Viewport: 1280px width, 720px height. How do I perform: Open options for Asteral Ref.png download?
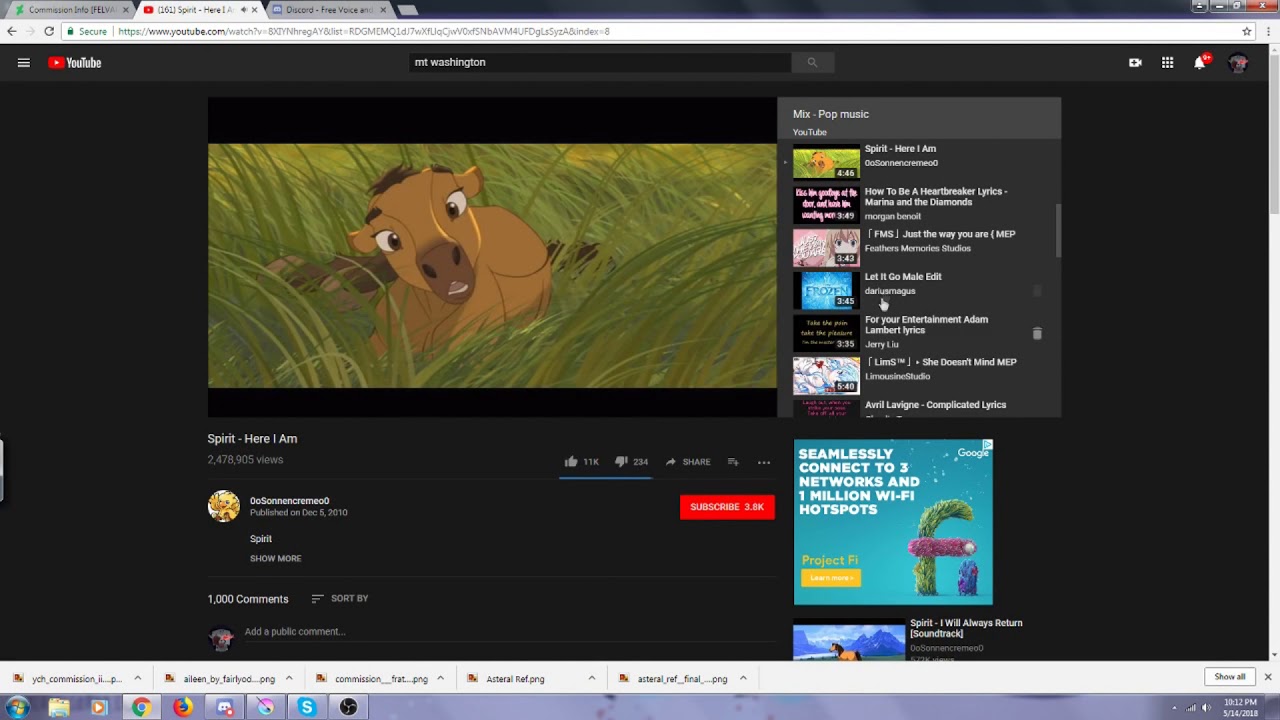(x=591, y=678)
